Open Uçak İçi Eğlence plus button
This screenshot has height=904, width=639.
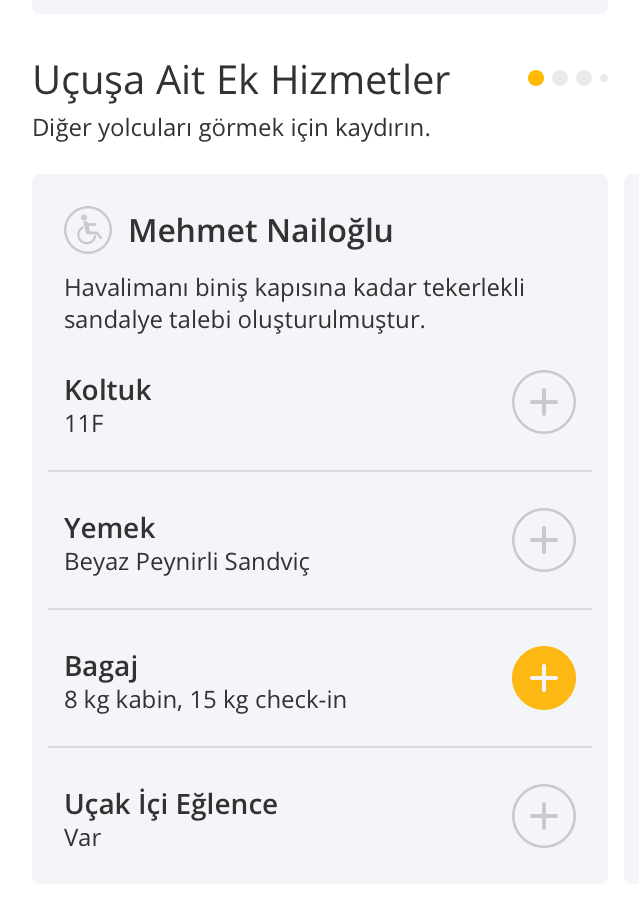click(543, 816)
